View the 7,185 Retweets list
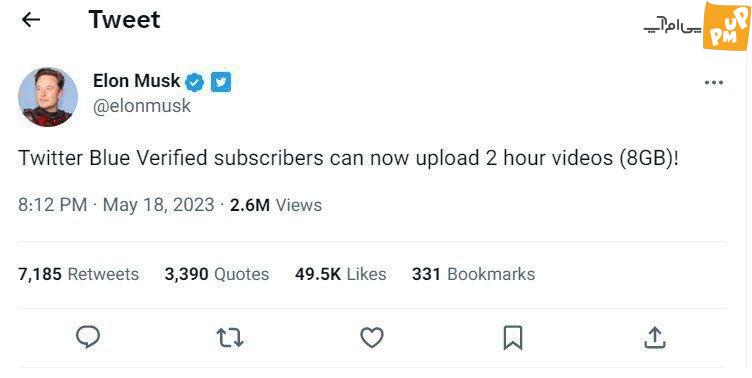Screen dimensions: 752x378 click(x=78, y=274)
